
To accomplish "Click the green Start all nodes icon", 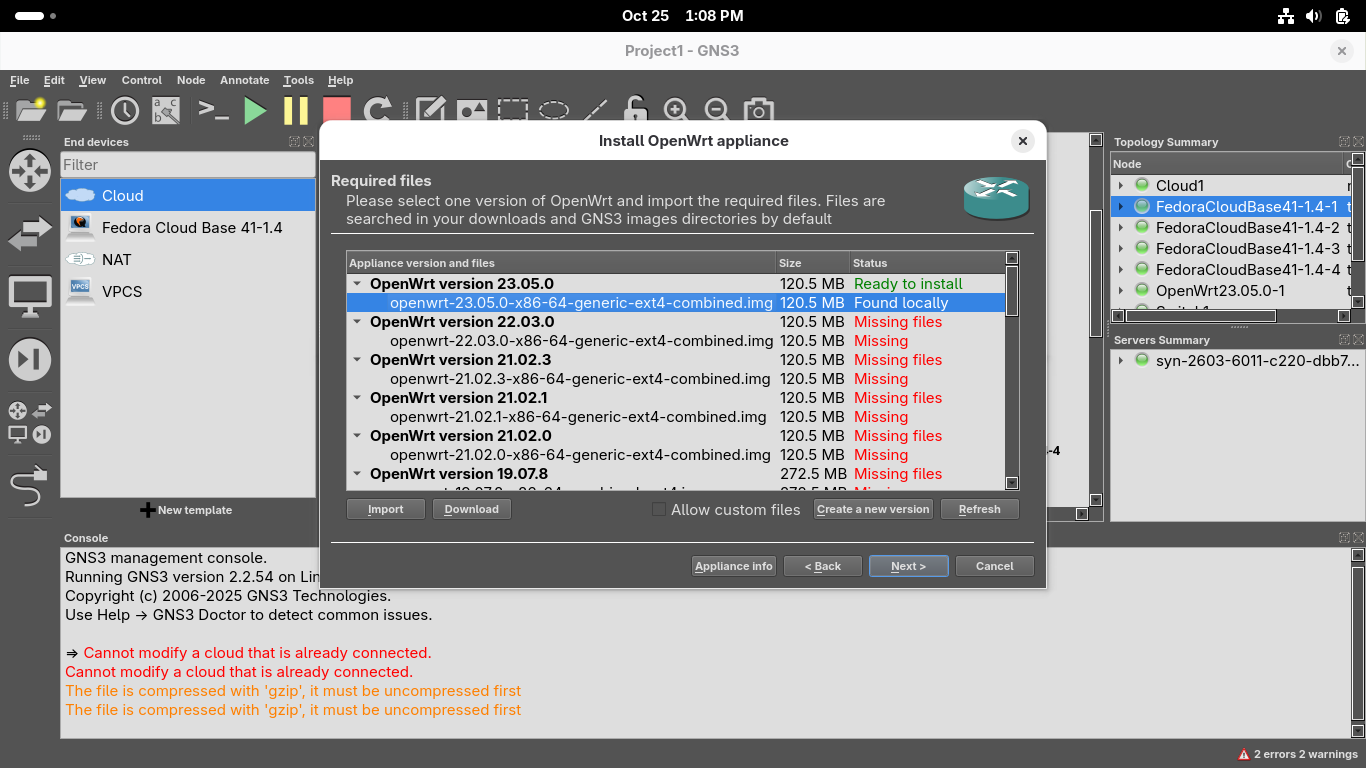I will click(x=256, y=110).
